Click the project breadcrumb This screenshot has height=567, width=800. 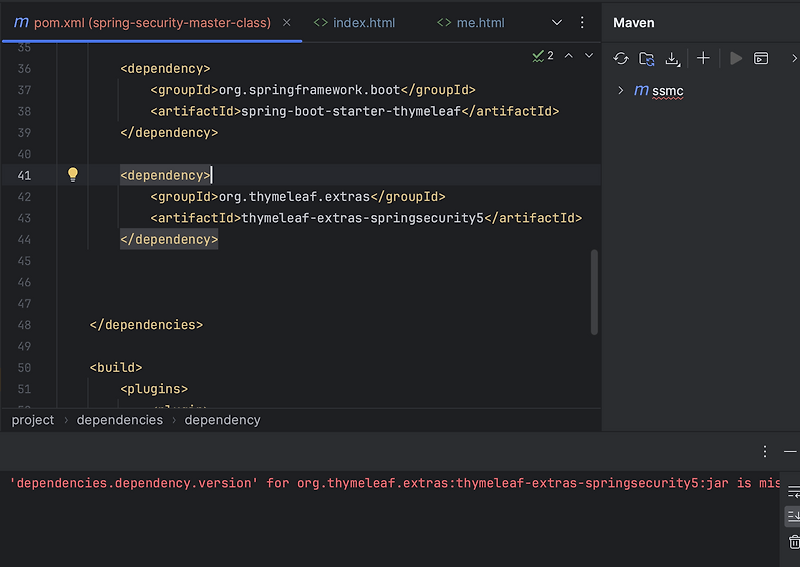[33, 420]
